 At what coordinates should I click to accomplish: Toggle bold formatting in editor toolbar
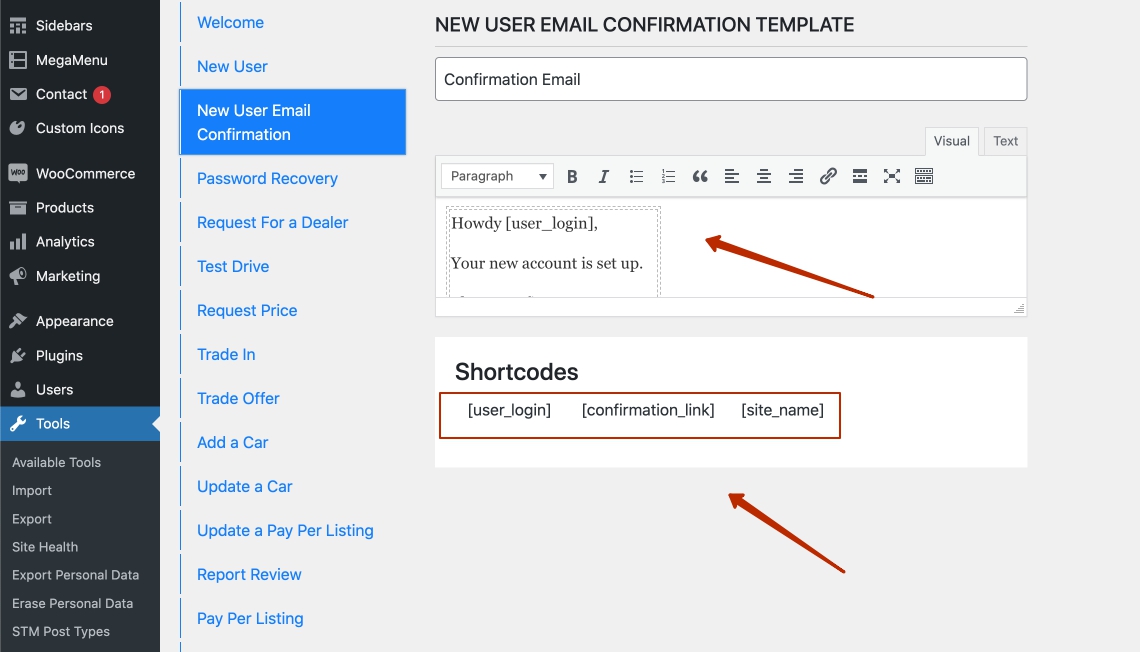[572, 177]
